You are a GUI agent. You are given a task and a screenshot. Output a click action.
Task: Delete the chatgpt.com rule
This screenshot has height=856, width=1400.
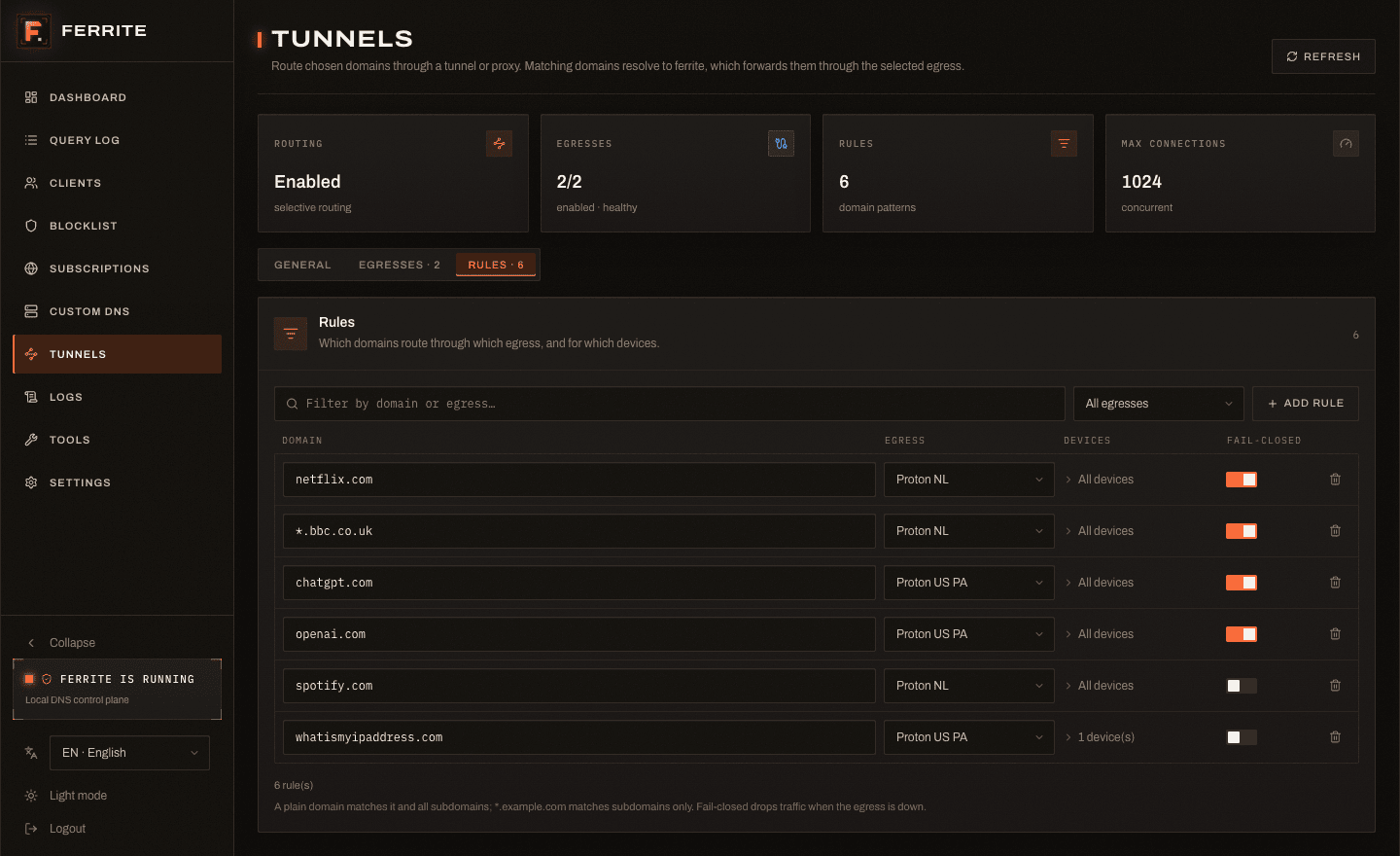(x=1335, y=583)
